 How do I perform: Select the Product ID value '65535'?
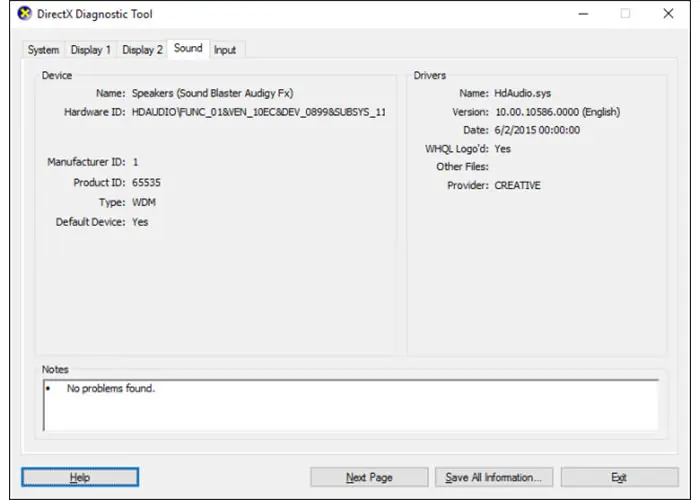[x=146, y=183]
